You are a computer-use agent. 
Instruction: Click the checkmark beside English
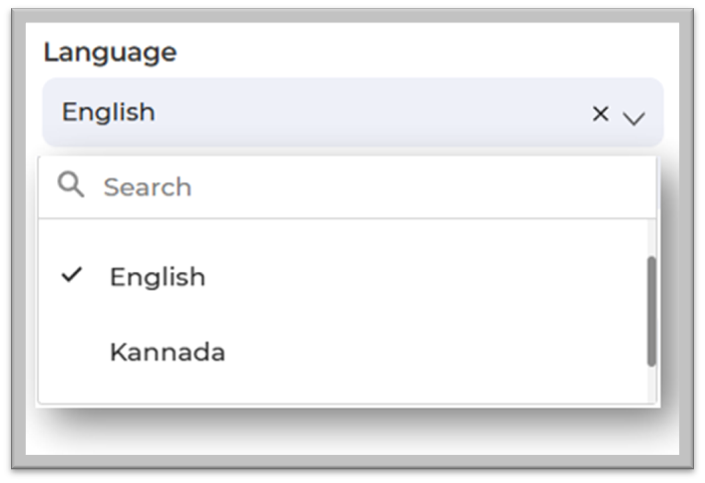tap(70, 275)
